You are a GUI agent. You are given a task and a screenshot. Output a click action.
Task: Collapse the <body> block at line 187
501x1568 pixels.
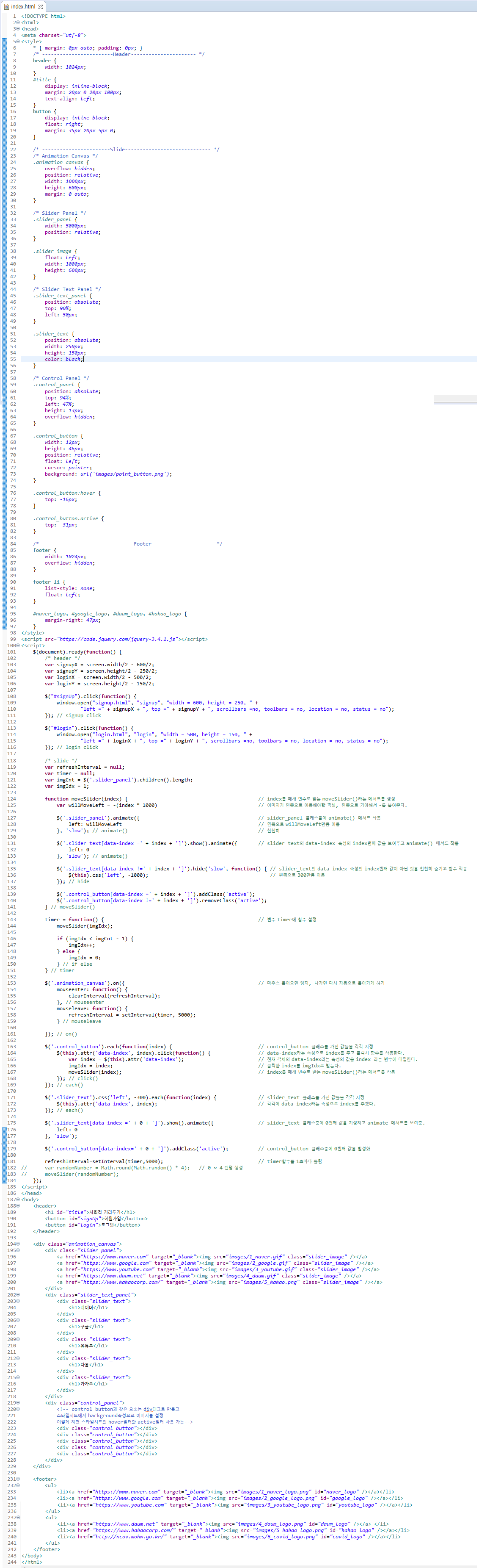click(x=18, y=1199)
